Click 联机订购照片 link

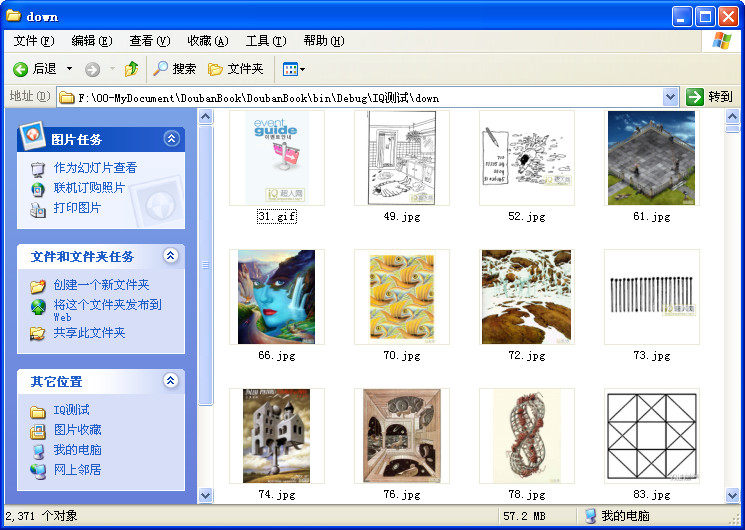tap(89, 188)
